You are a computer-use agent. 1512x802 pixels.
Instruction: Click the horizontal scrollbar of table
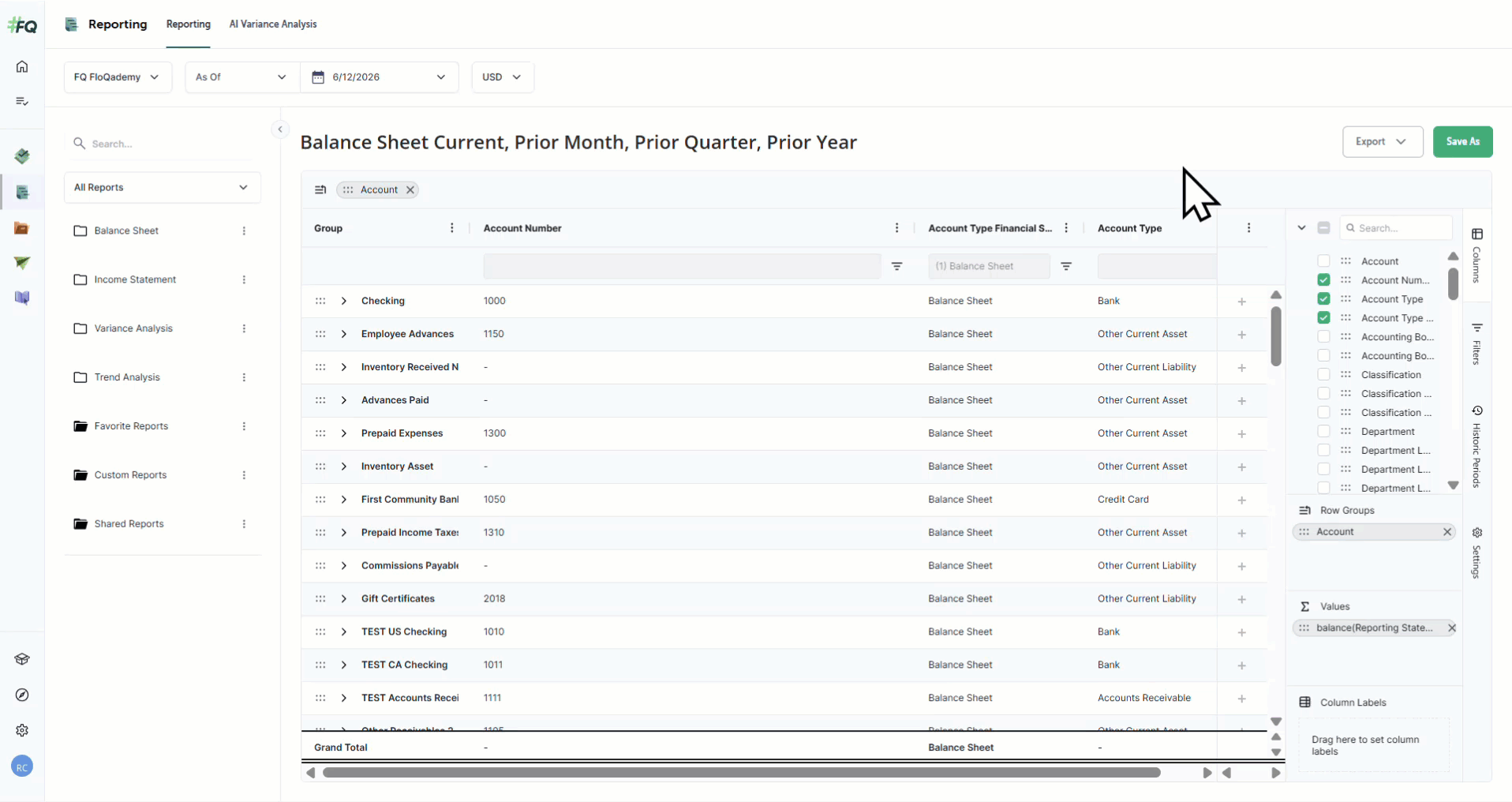coord(741,773)
